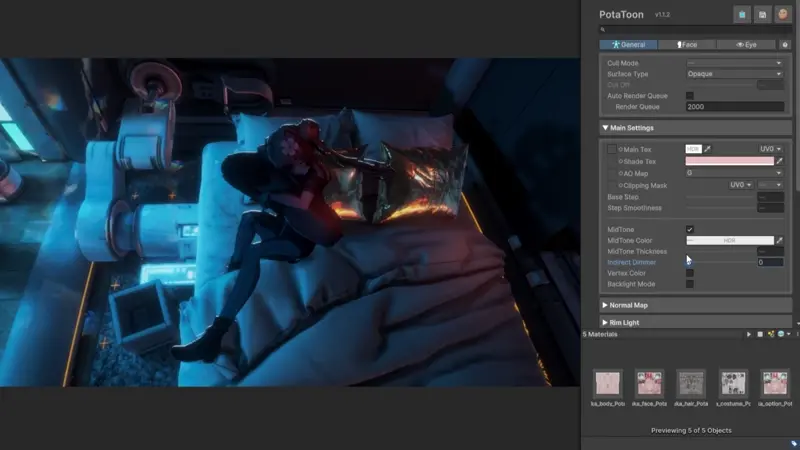Open the Main Tex UV0 dropdown
800x450 pixels.
(770, 149)
